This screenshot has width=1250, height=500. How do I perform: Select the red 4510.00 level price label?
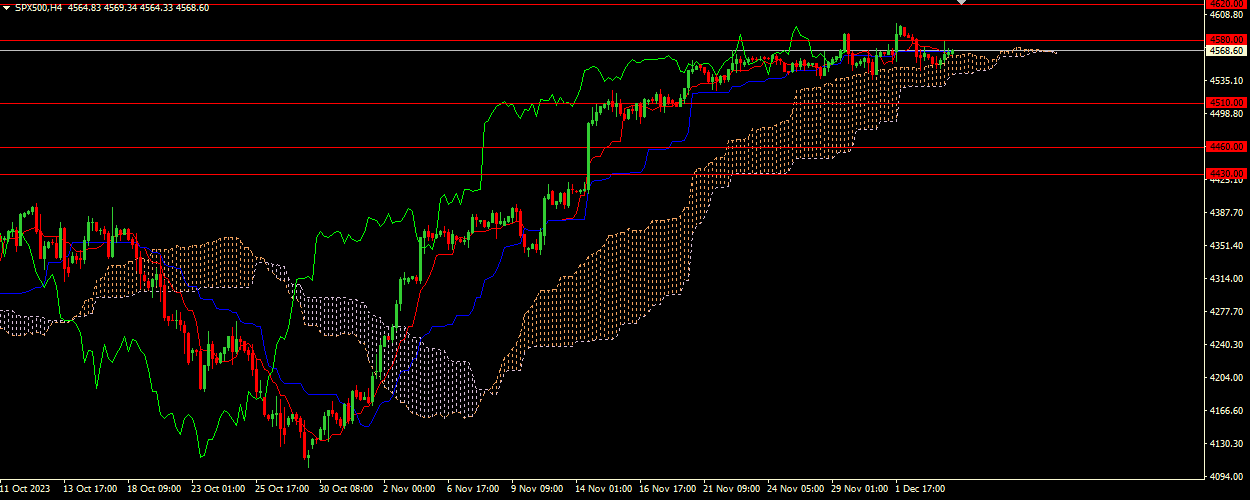pos(1225,102)
